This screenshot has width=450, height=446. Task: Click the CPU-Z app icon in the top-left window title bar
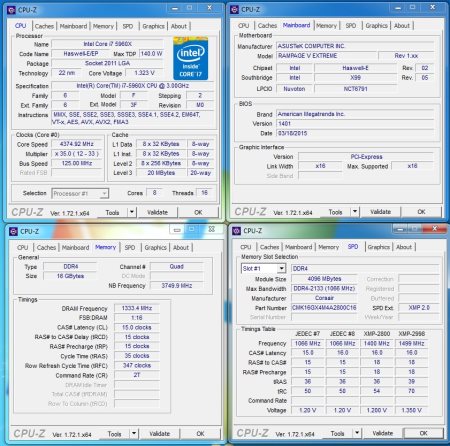point(11,10)
